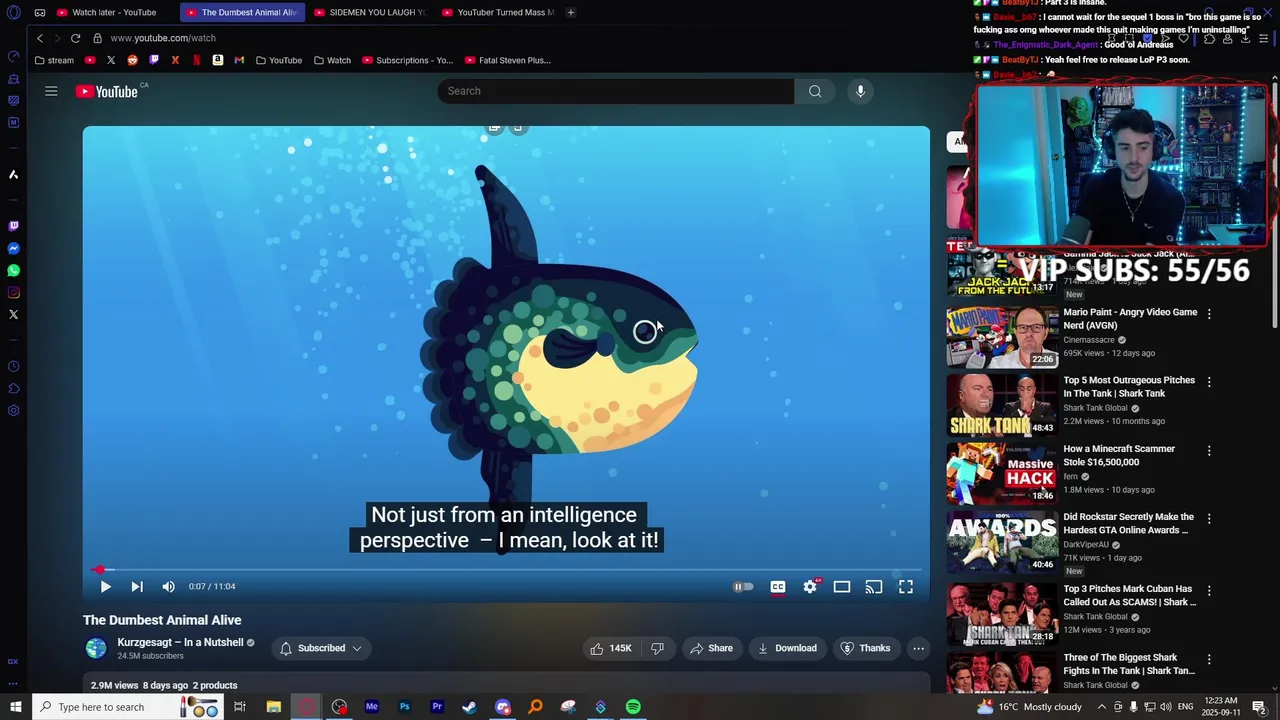The image size is (1280, 720).
Task: Open the Mario Paint video thumbnail
Action: coord(1002,338)
